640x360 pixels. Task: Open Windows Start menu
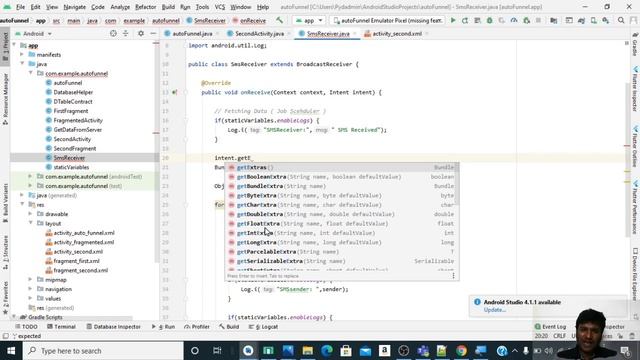click(x=11, y=351)
